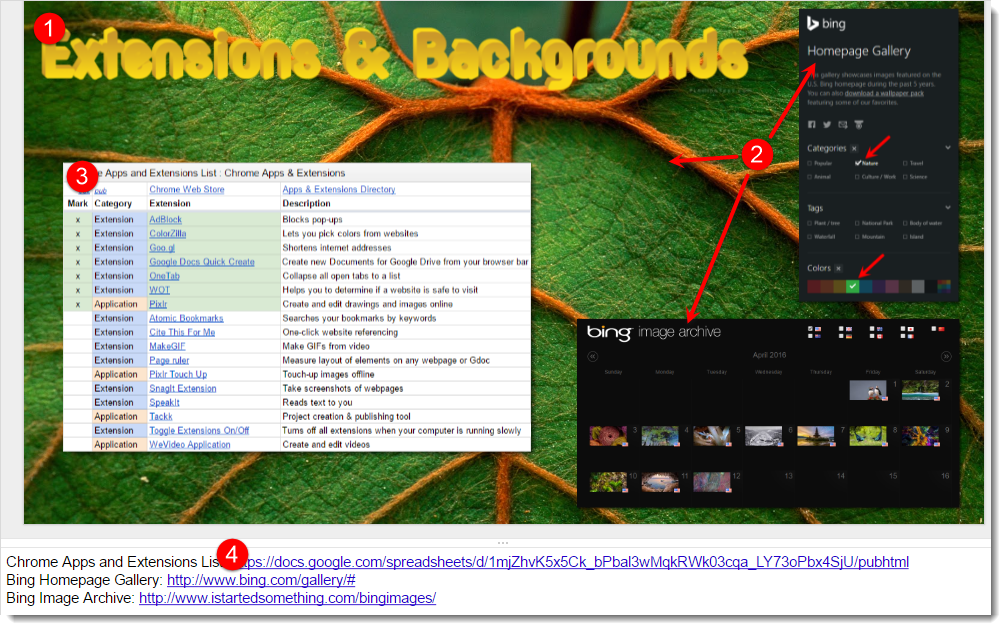Clear Colors filter with its x icon

(x=839, y=268)
